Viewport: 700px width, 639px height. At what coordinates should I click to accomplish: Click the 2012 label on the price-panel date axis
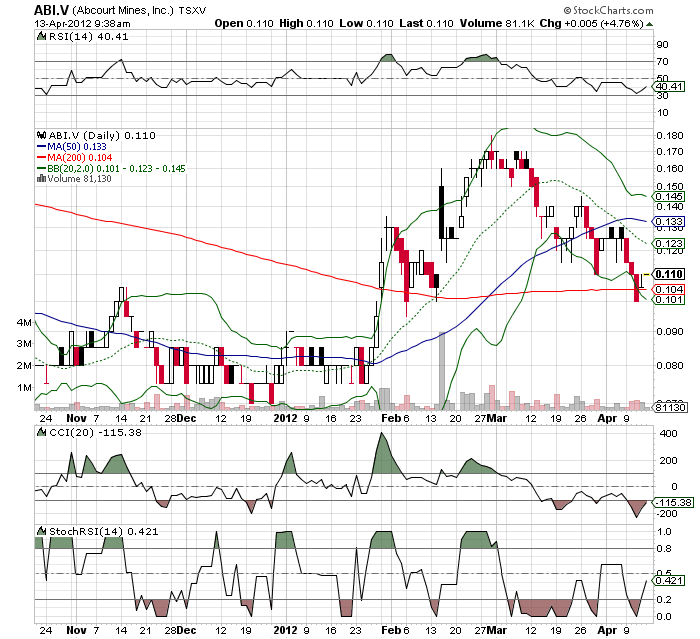(285, 418)
